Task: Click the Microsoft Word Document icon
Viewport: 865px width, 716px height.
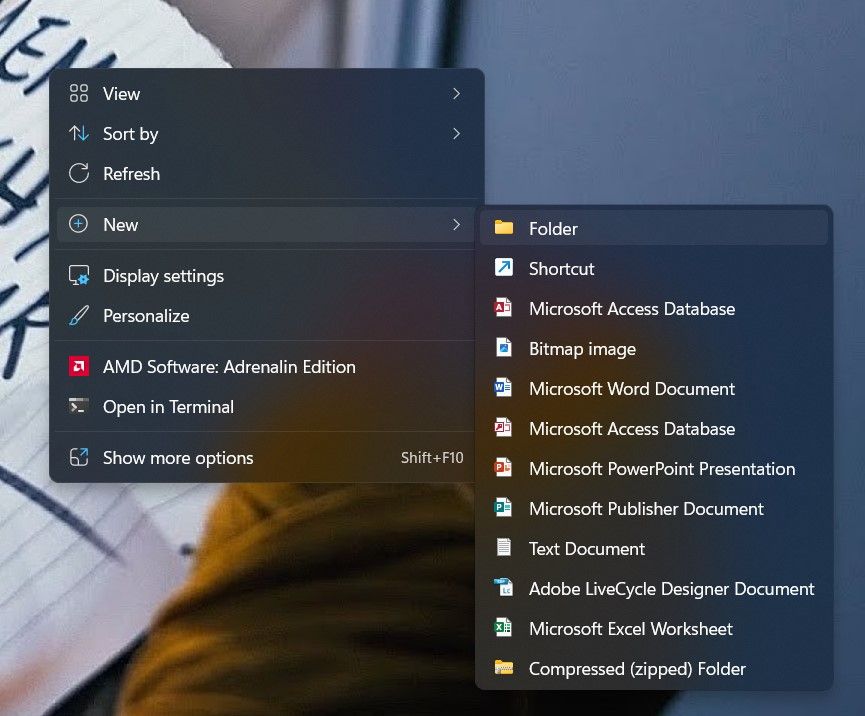Action: click(504, 388)
